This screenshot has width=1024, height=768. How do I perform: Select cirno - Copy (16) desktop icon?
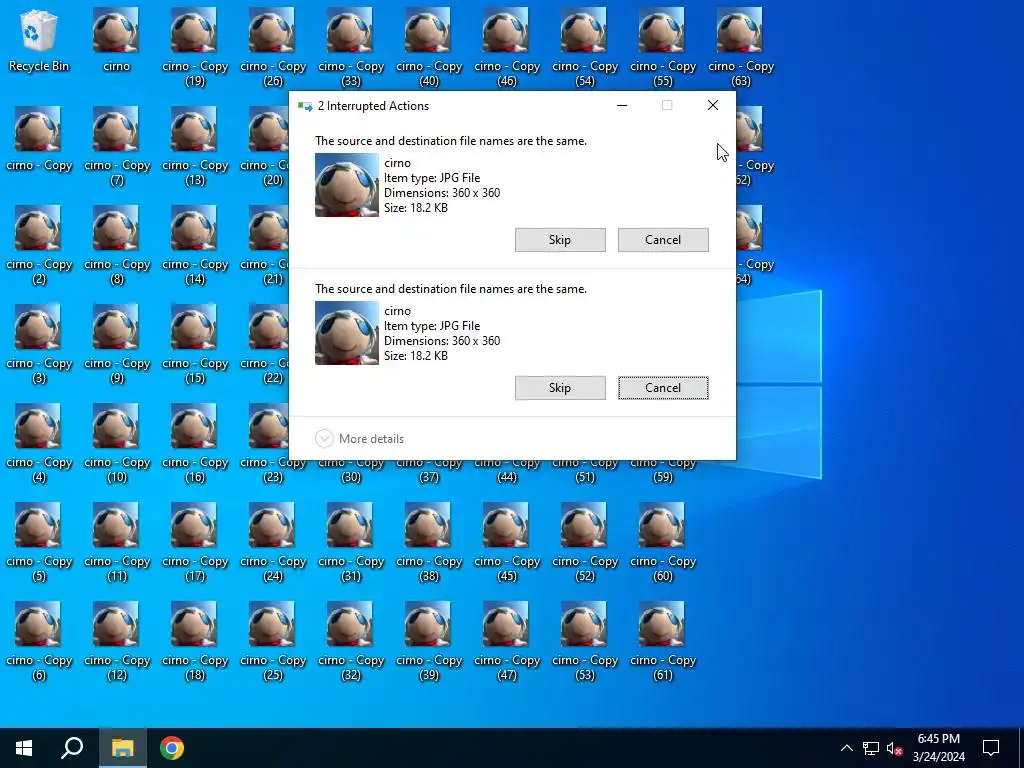coord(195,443)
